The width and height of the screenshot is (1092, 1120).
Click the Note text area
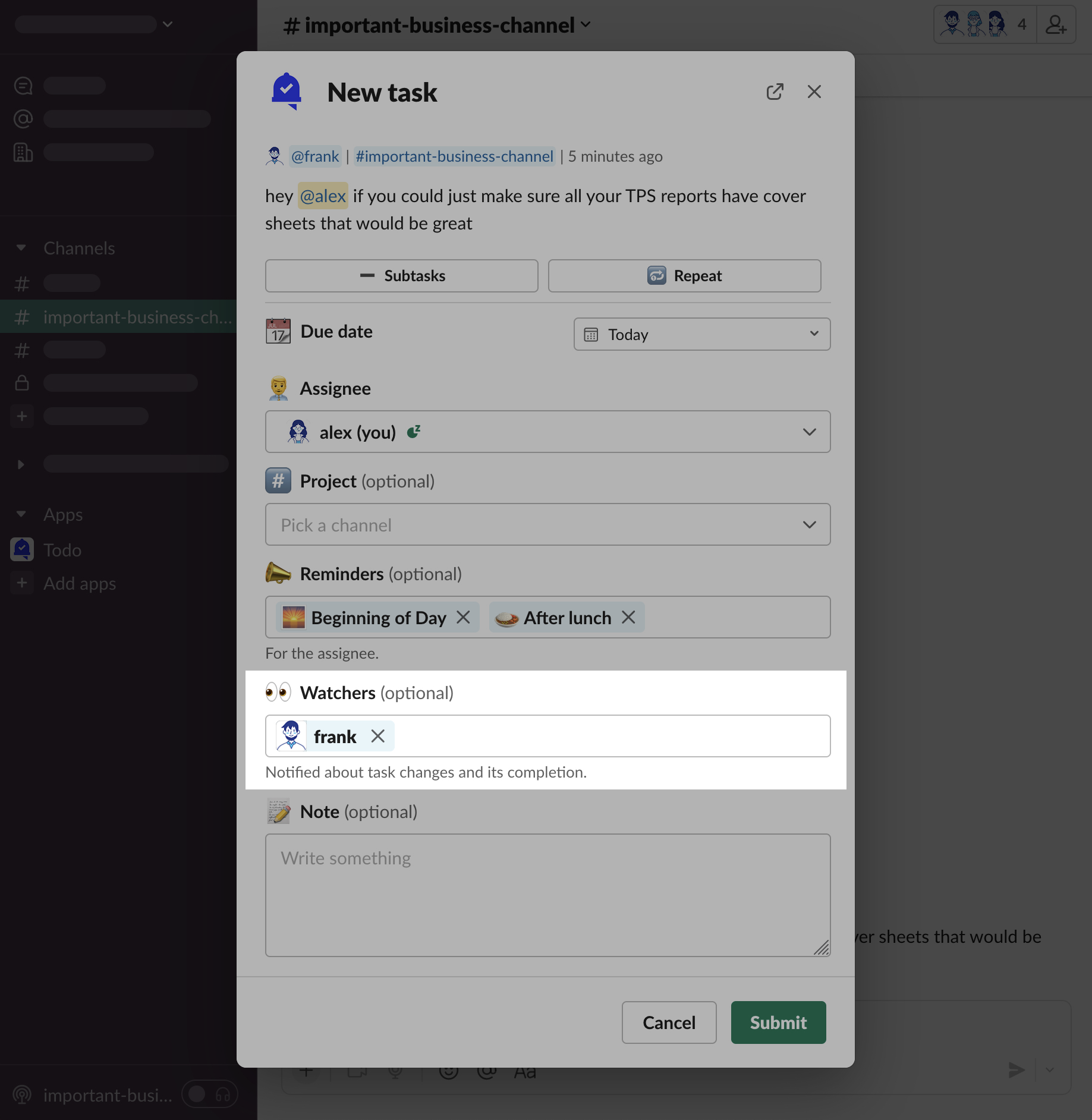click(547, 895)
